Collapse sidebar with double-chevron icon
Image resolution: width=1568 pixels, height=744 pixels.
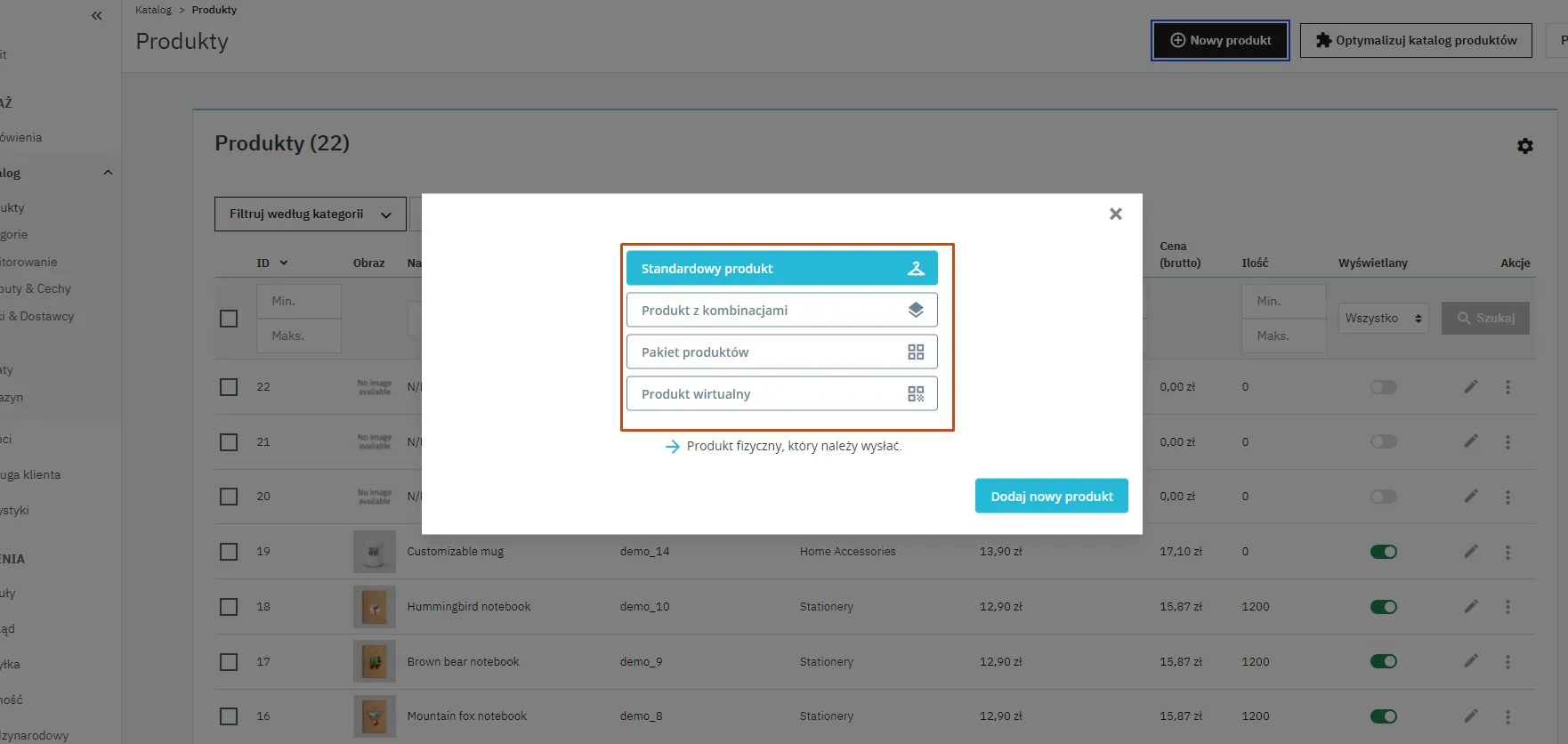[x=96, y=15]
